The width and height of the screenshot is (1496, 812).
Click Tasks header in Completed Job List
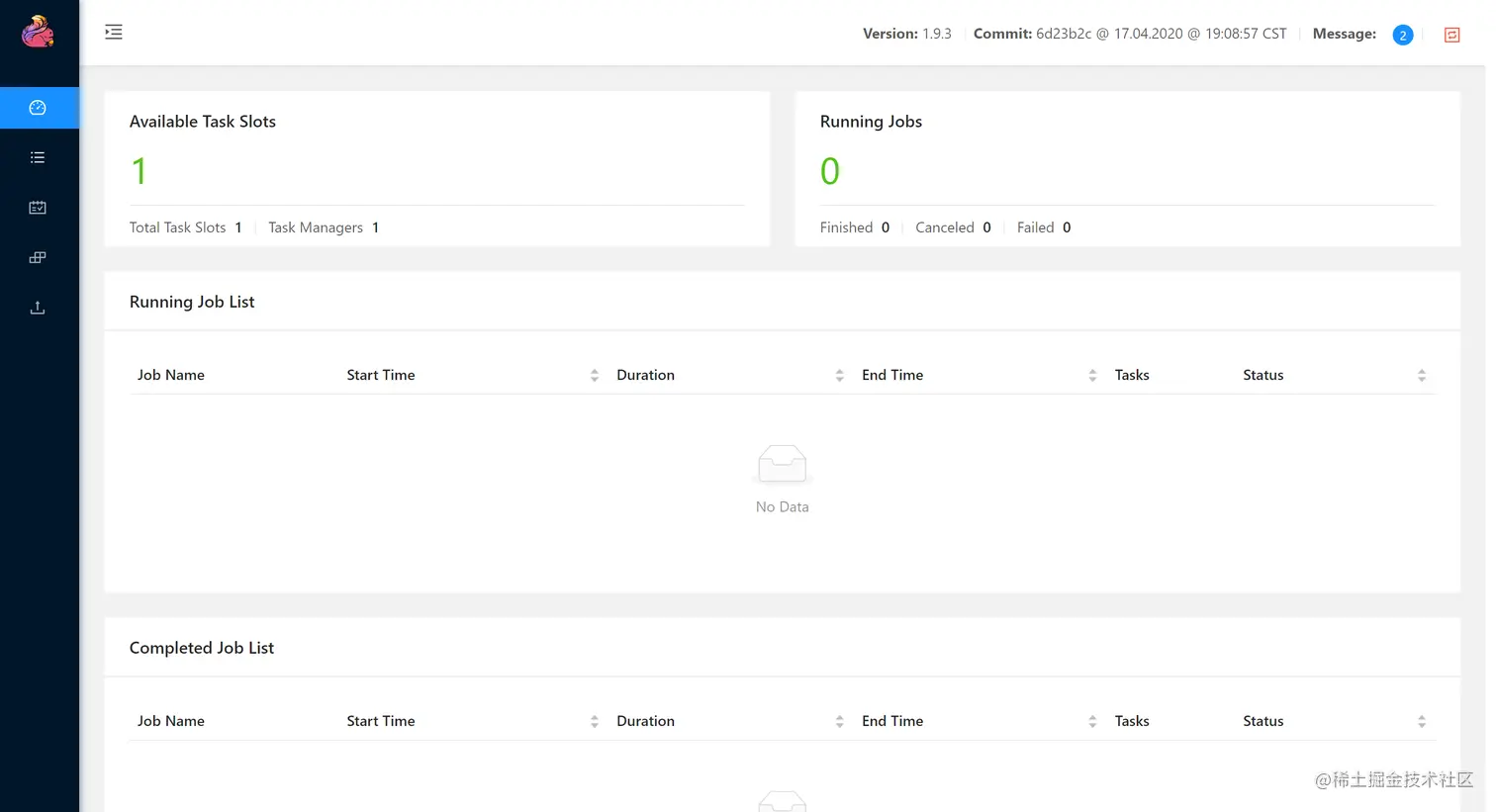pos(1132,721)
